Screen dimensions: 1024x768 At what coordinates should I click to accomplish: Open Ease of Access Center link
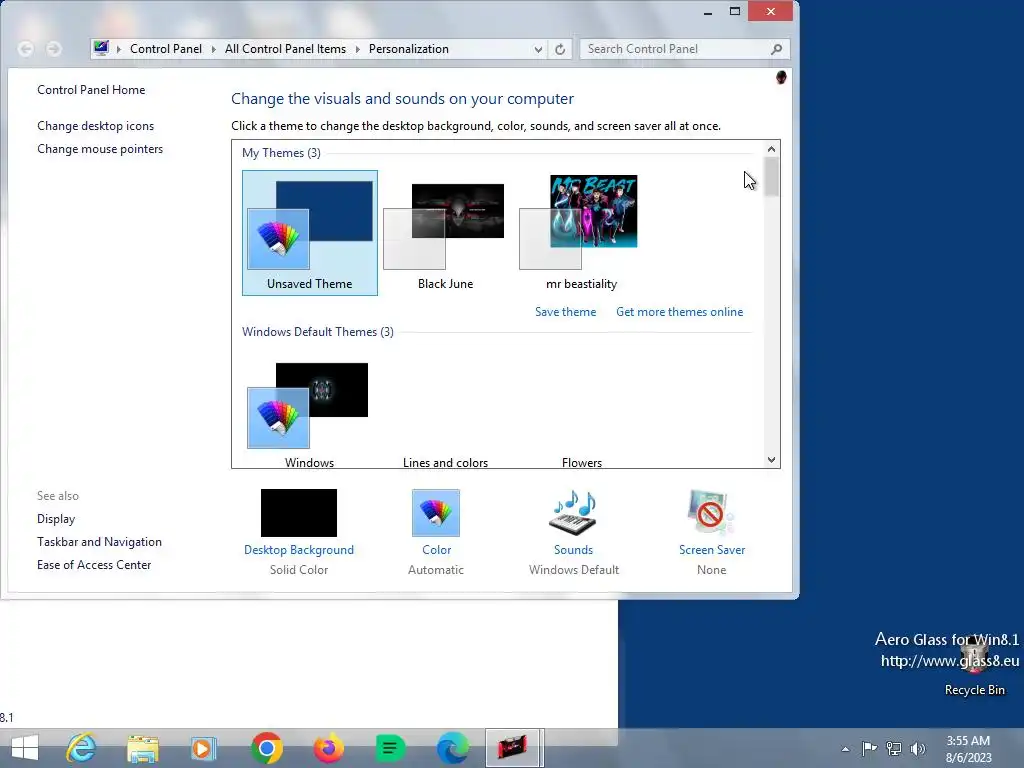[x=94, y=565]
